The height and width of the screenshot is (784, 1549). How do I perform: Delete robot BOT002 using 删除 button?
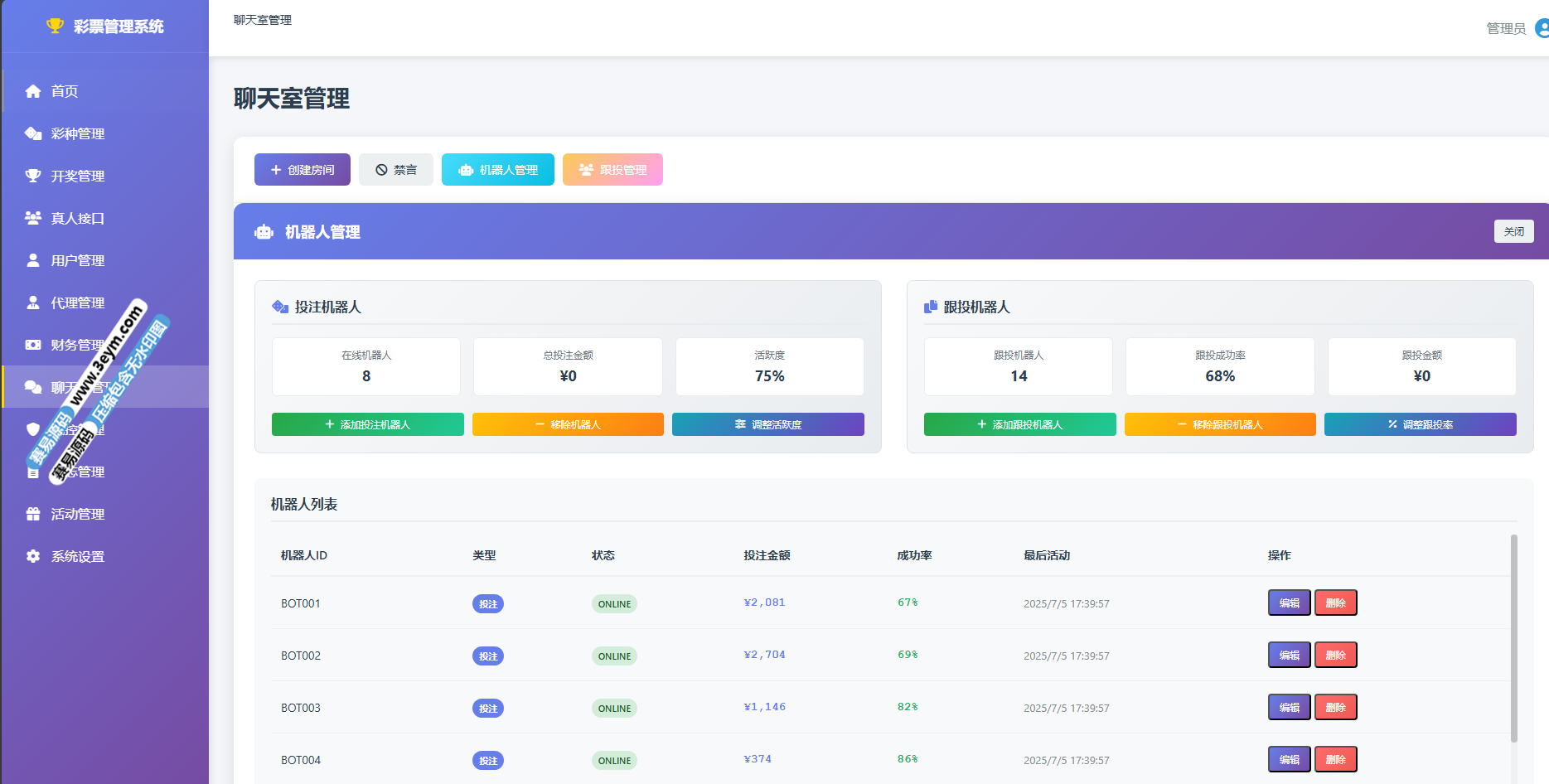(1335, 655)
